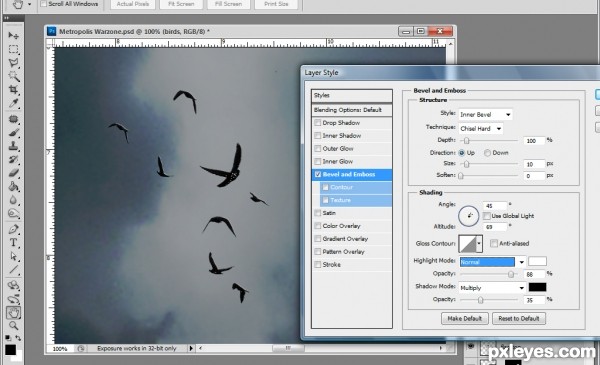This screenshot has height=365, width=600.
Task: Click the Actual Pixels button
Action: [133, 4]
